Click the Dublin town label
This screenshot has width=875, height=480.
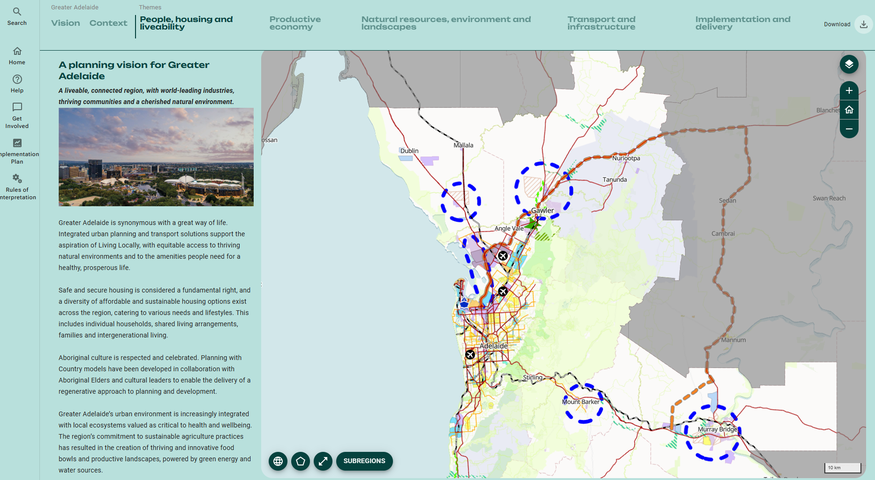pos(409,151)
